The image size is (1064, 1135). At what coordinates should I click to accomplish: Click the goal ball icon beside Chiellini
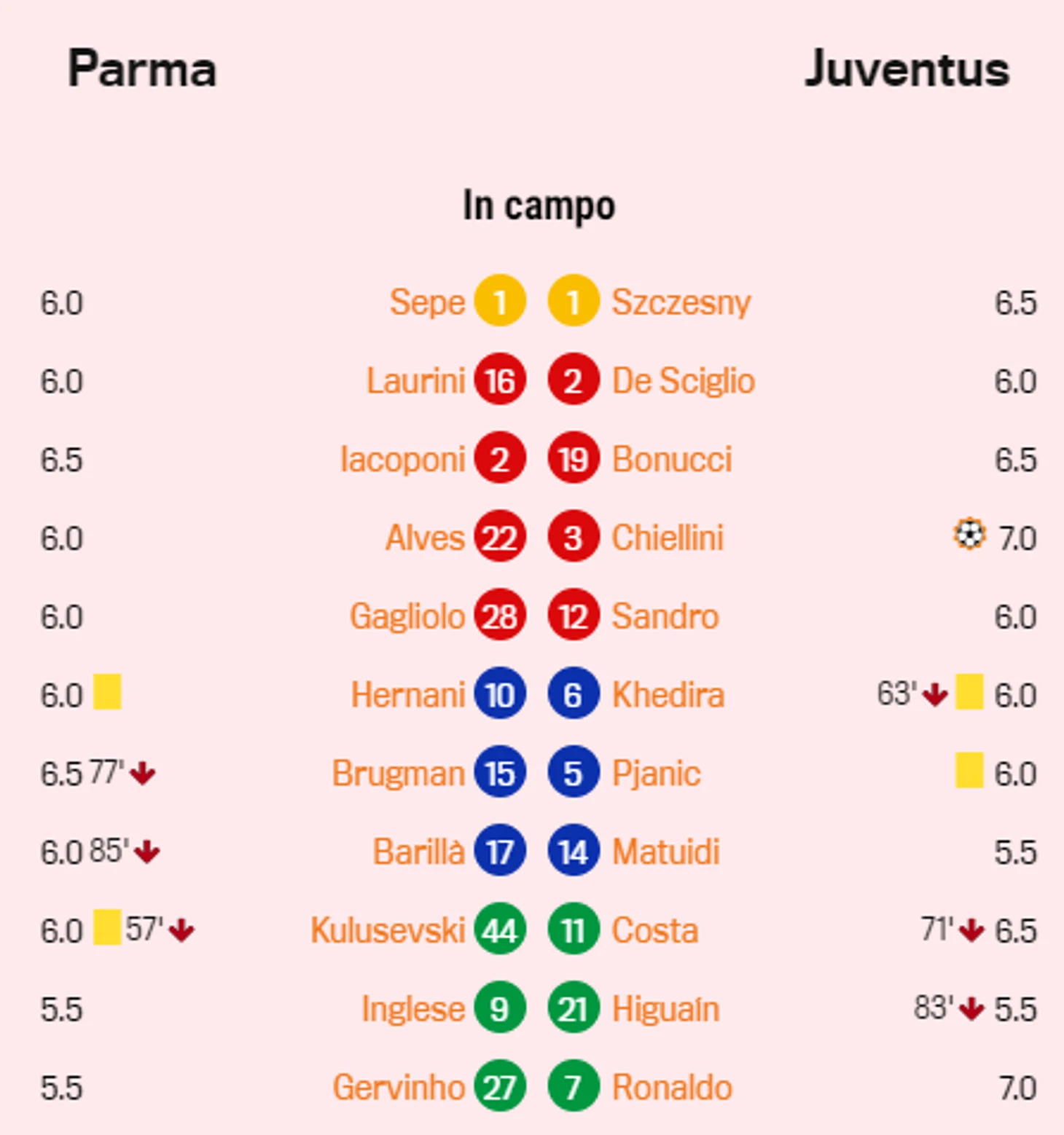[969, 534]
